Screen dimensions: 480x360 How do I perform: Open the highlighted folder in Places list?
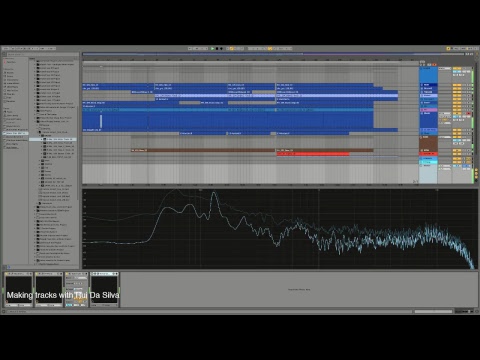tap(16, 133)
